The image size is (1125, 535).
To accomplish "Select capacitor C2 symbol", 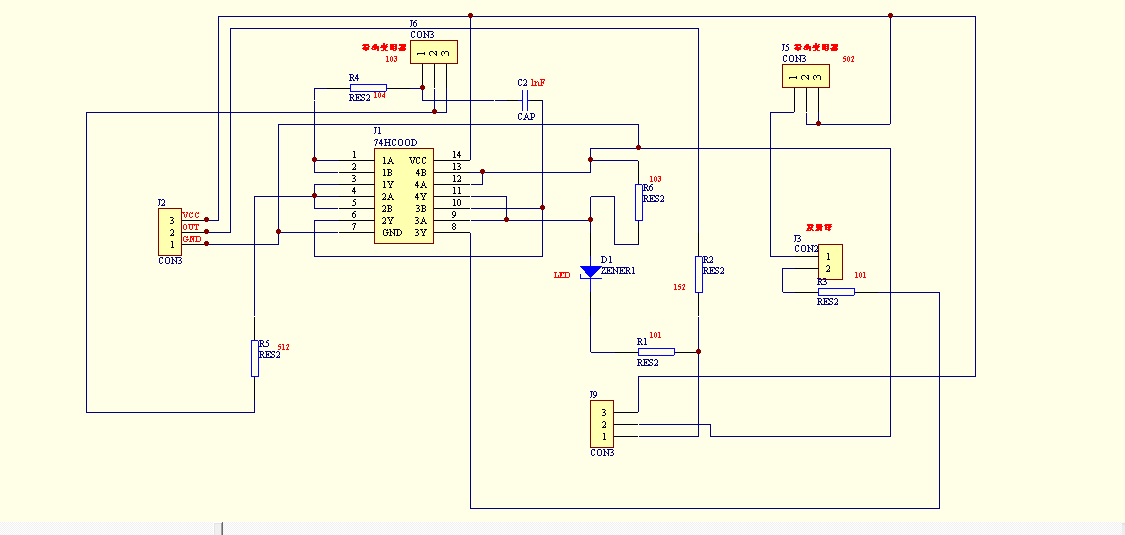I will (x=524, y=100).
